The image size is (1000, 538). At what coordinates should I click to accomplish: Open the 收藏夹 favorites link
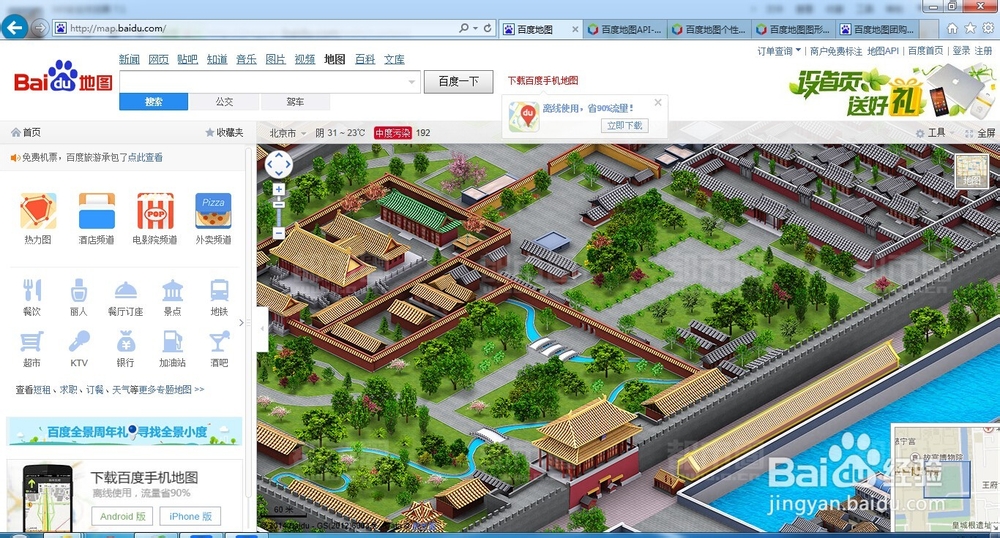[224, 133]
